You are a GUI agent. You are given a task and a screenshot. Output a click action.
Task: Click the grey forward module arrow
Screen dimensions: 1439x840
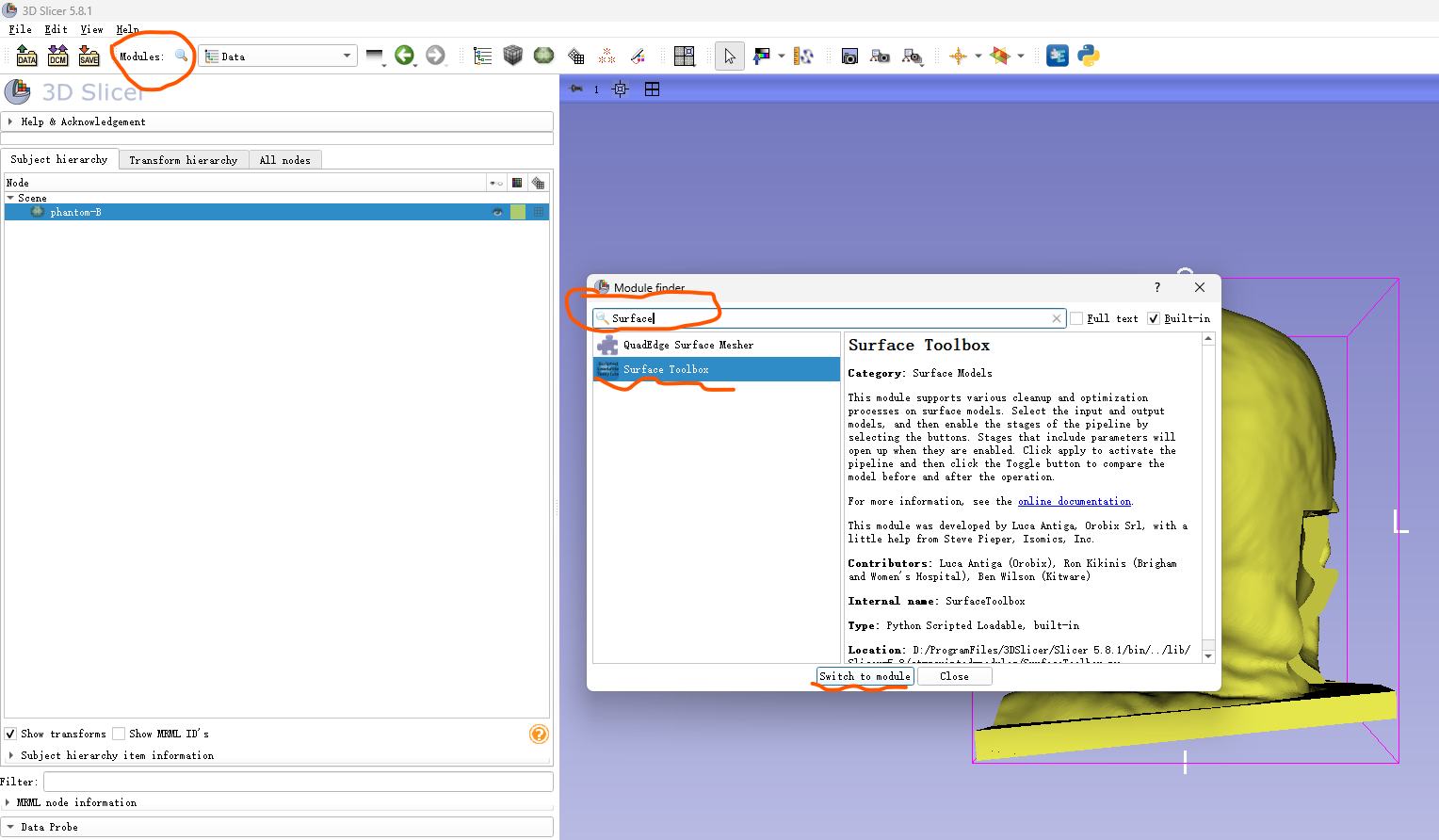435,56
